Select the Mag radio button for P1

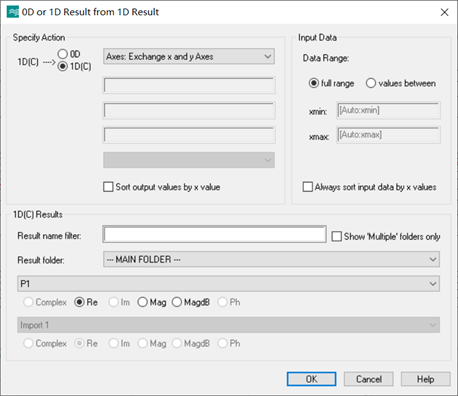point(142,302)
